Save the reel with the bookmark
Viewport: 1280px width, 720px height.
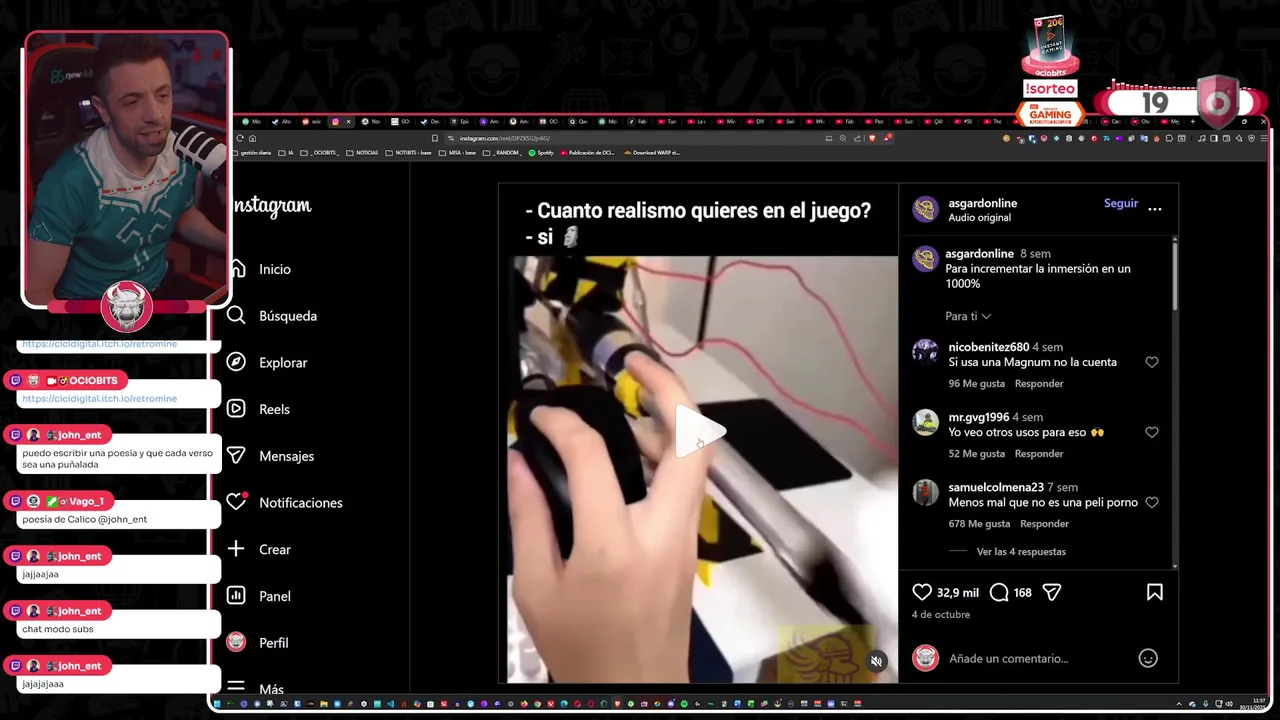point(1155,592)
